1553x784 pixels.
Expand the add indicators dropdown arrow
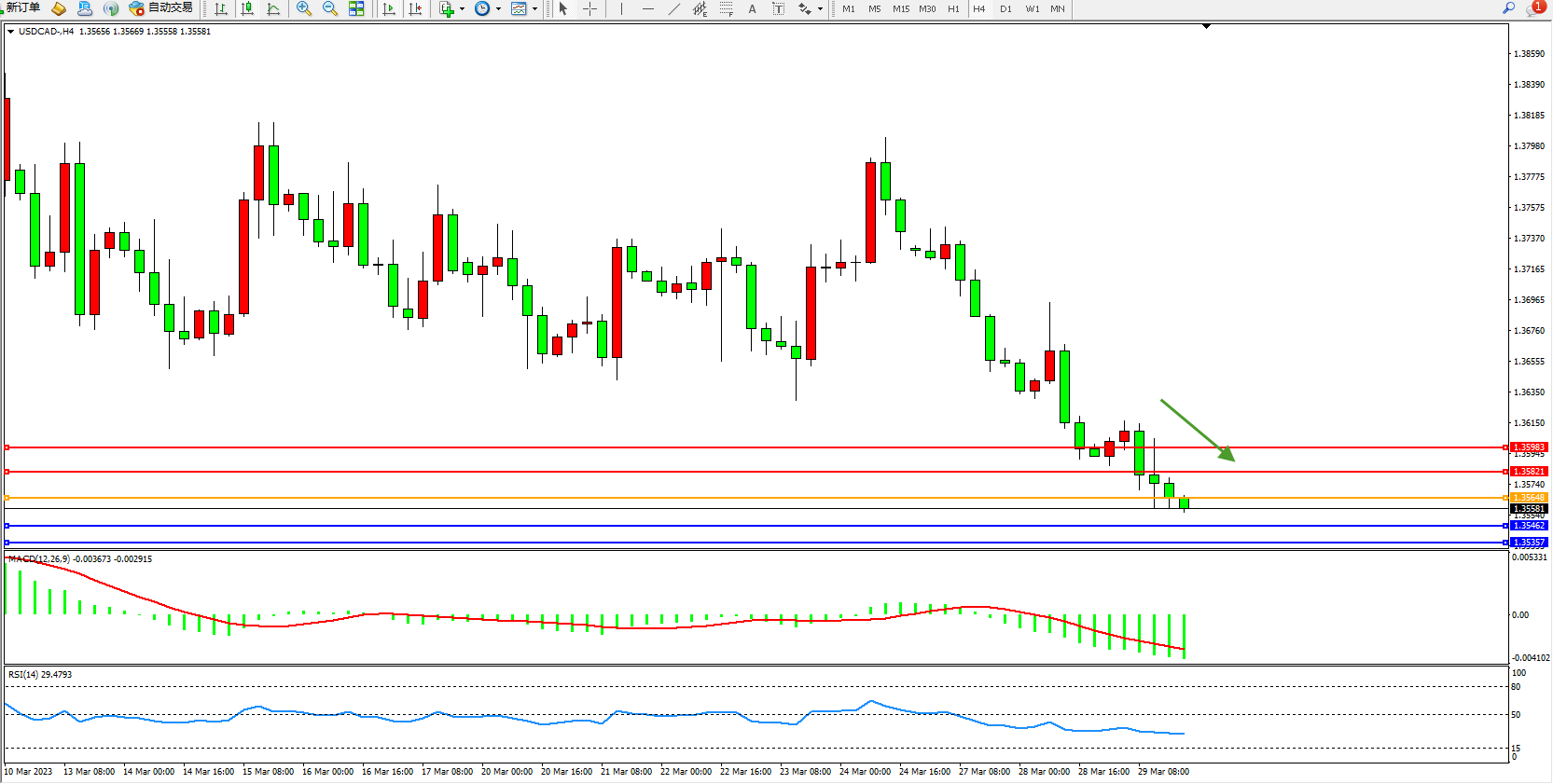point(462,9)
